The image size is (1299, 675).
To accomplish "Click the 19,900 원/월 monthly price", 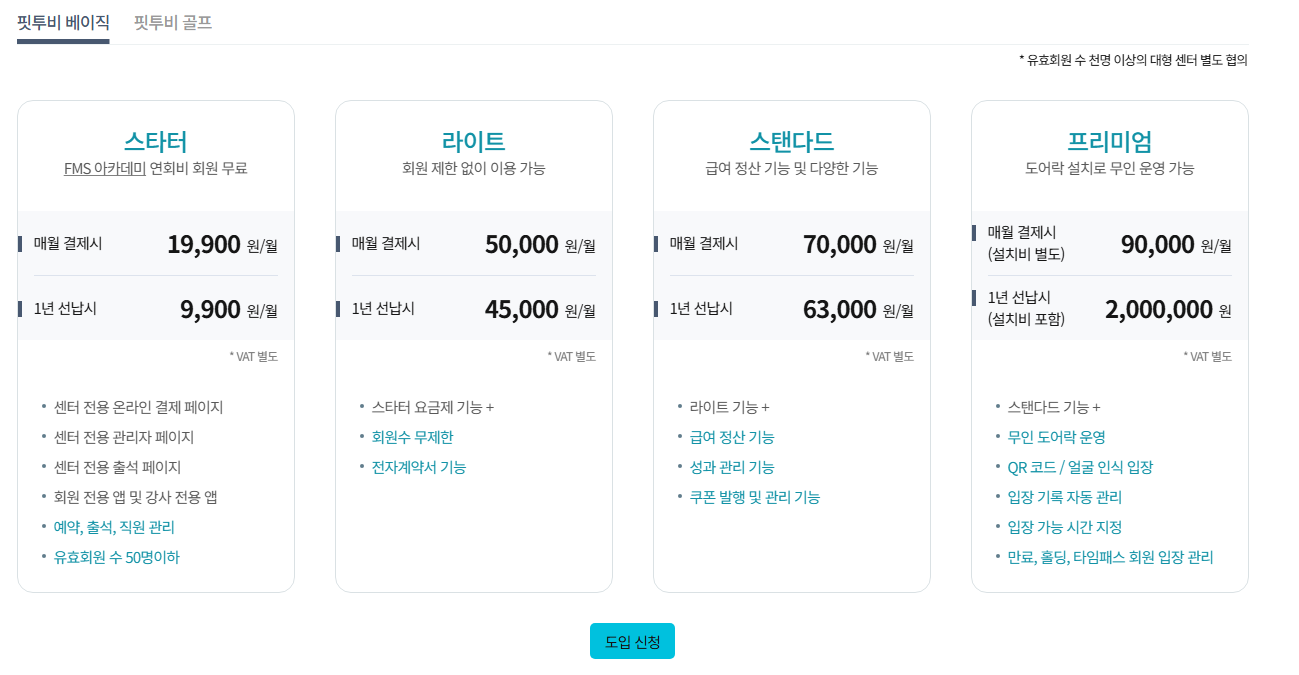I will [x=223, y=244].
